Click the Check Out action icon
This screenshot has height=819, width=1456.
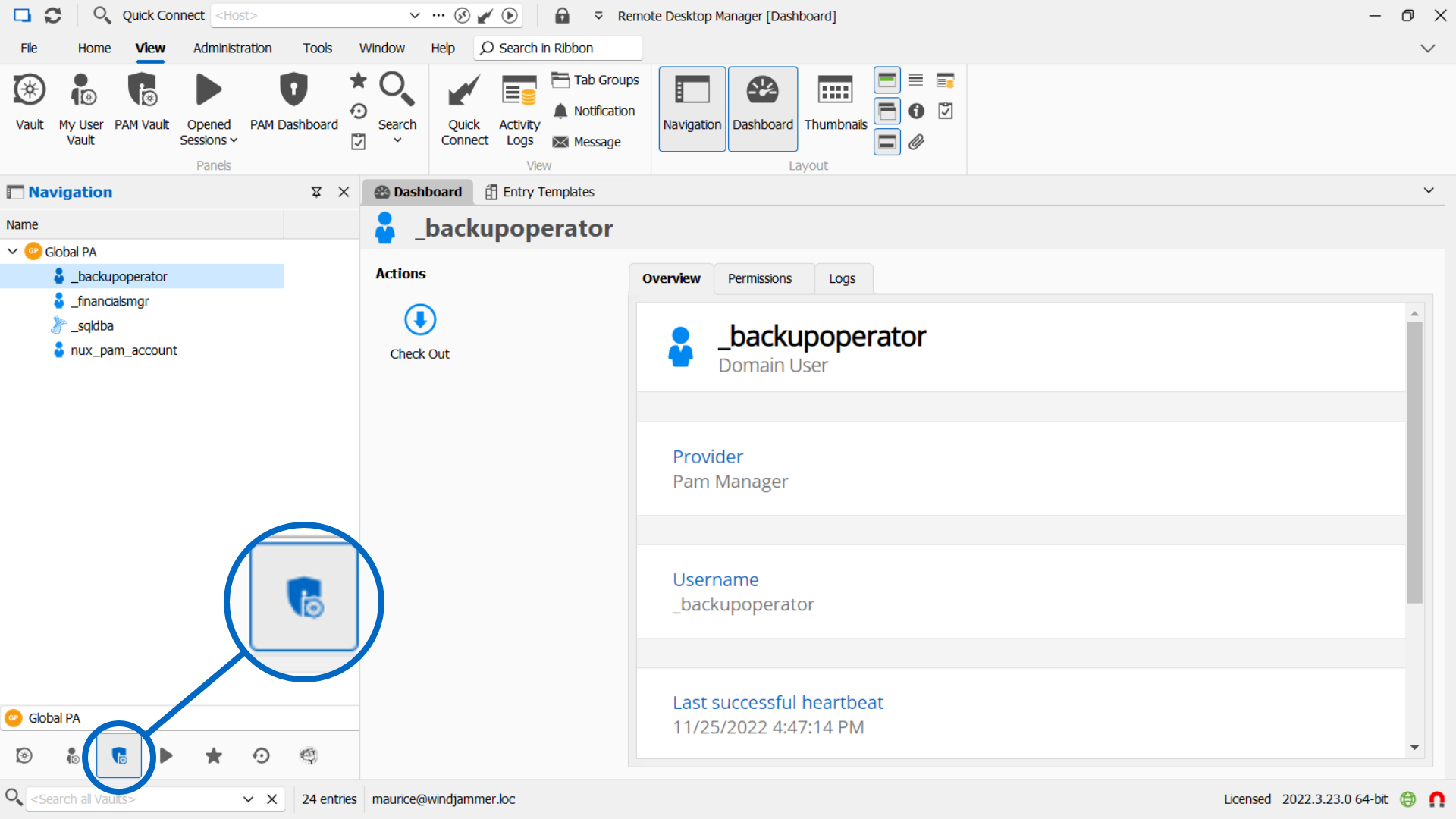pyautogui.click(x=419, y=320)
